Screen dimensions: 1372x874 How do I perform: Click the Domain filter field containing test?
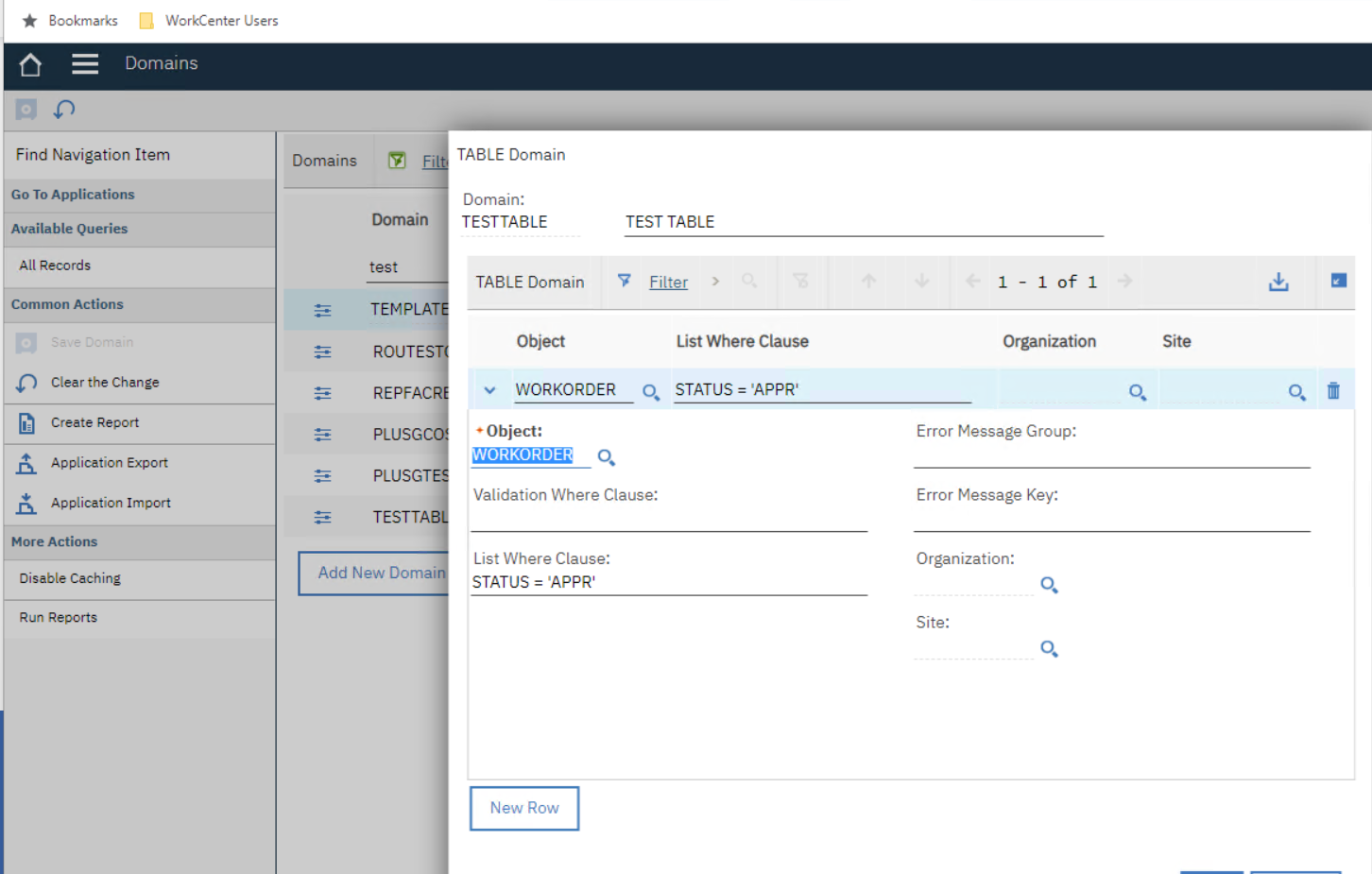coord(408,267)
